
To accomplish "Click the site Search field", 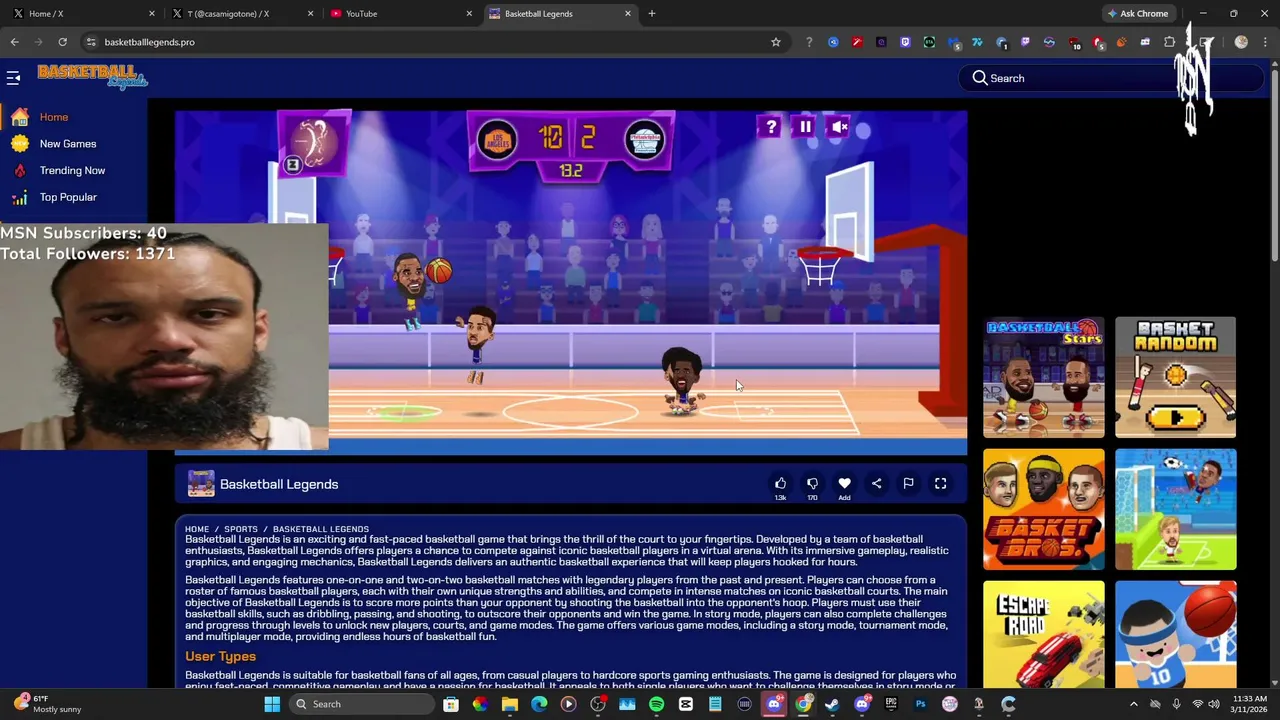I will [x=1110, y=78].
